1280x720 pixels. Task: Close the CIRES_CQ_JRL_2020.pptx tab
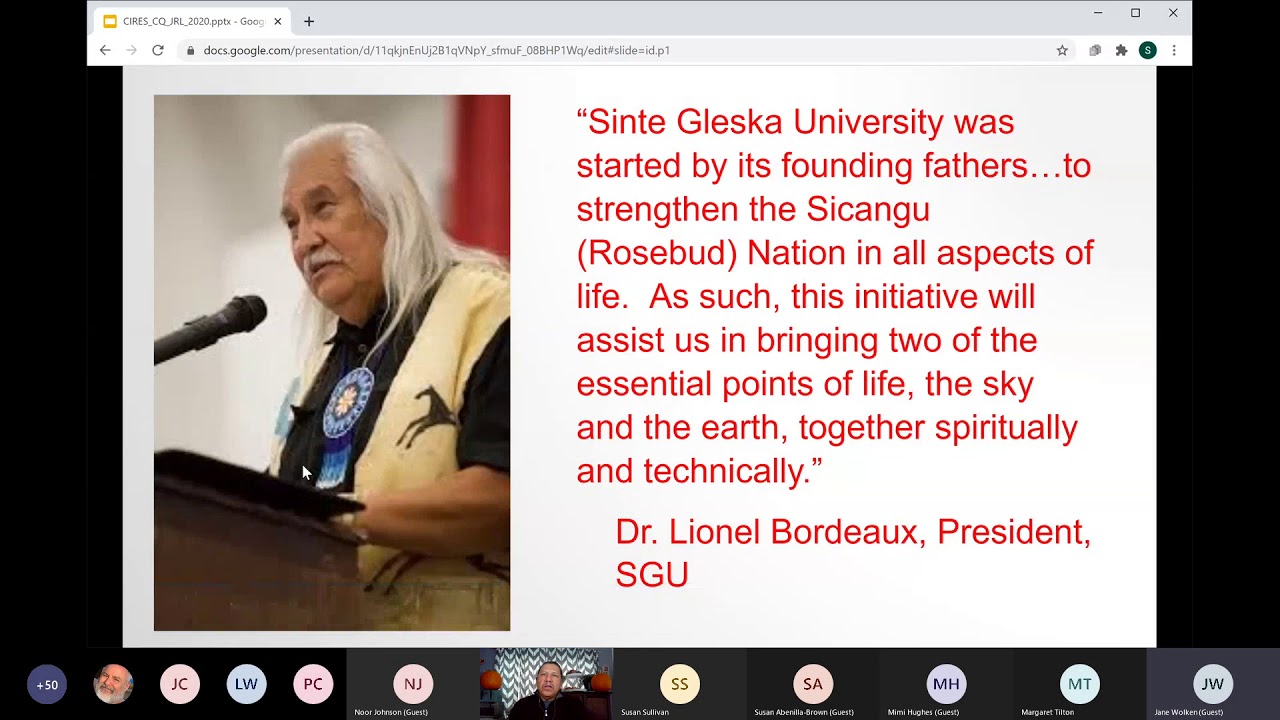[278, 21]
